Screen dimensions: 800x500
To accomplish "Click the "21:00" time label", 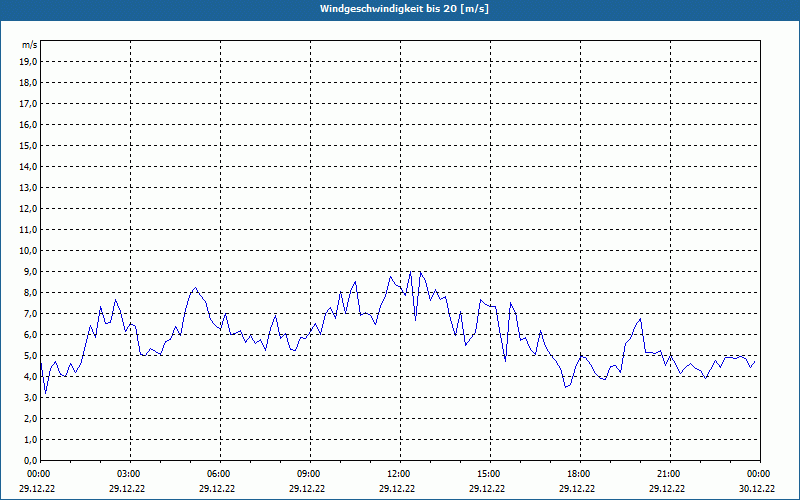I will pos(668,474).
